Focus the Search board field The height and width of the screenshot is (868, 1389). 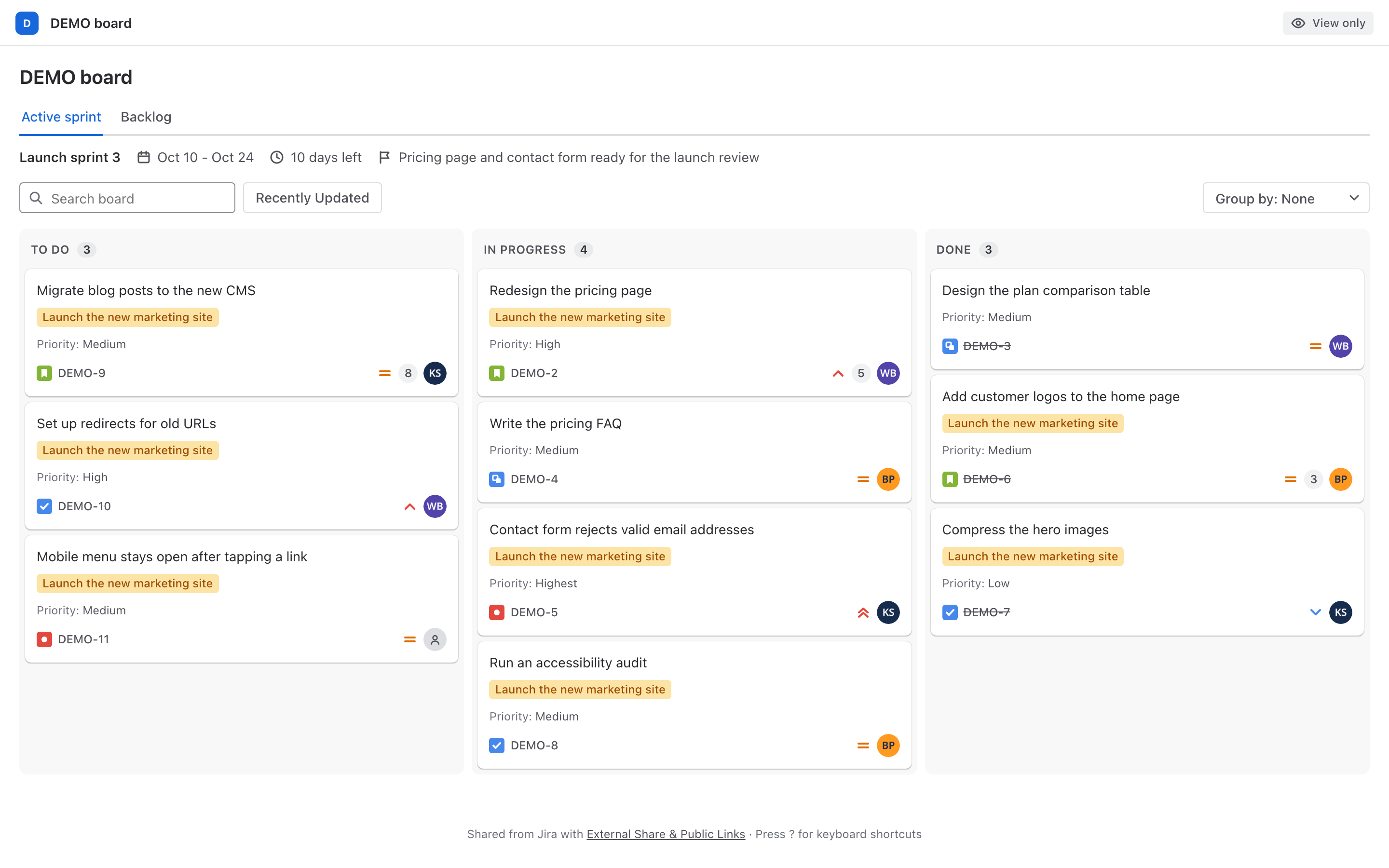[127, 198]
